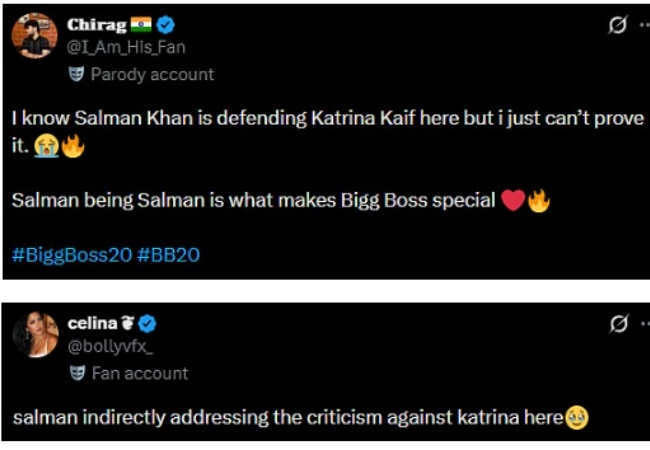Click the Parody account mask icon
This screenshot has height=450, width=650.
pos(76,74)
